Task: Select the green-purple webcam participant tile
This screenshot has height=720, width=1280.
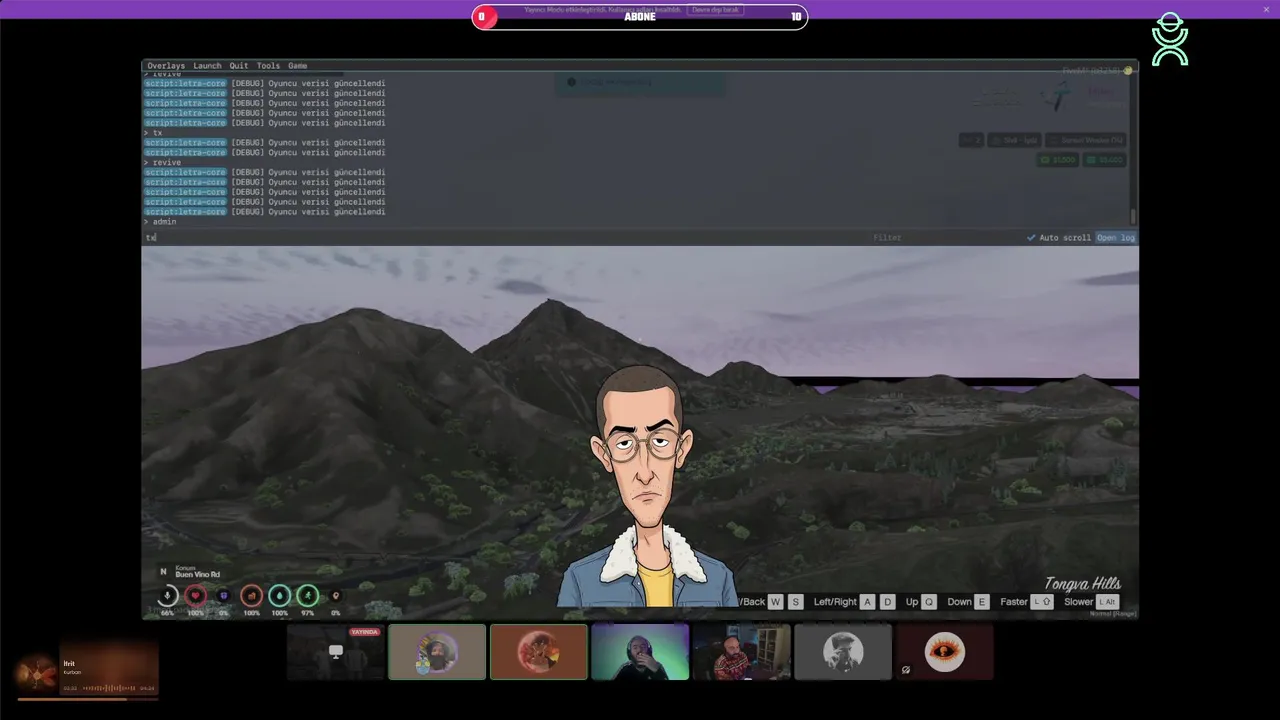Action: tap(640, 652)
